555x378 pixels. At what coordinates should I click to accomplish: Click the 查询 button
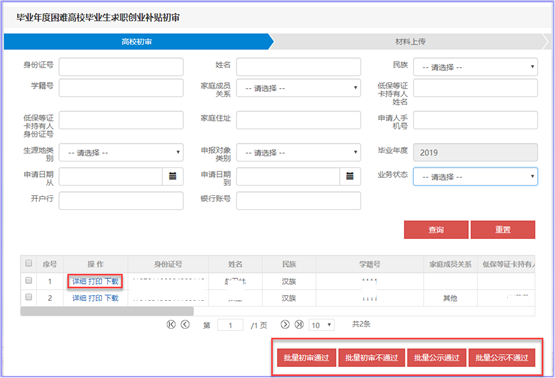[x=436, y=230]
